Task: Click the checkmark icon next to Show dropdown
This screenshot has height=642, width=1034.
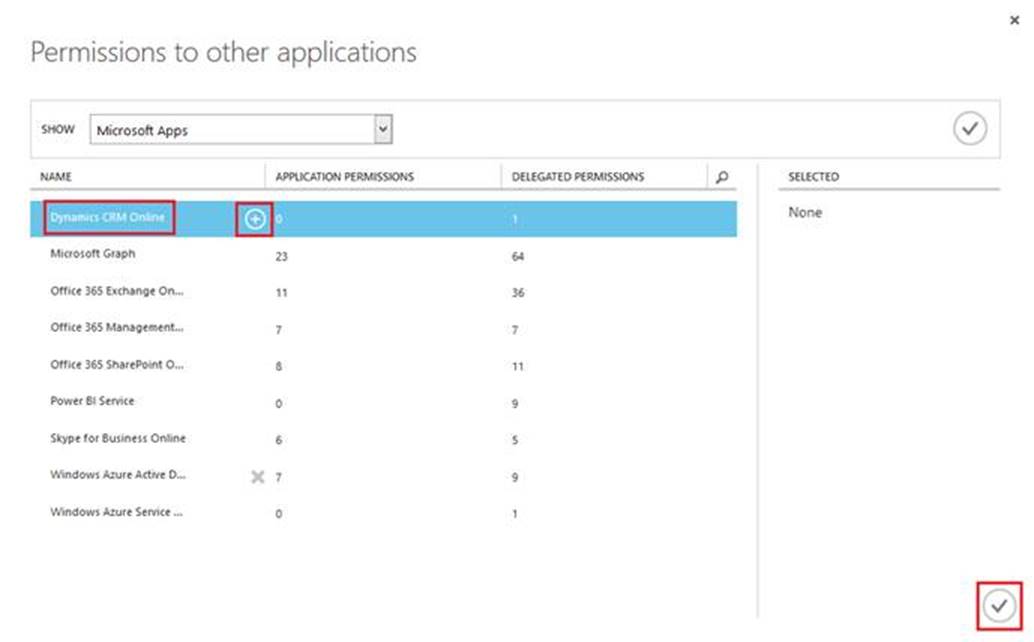Action: pyautogui.click(x=969, y=129)
